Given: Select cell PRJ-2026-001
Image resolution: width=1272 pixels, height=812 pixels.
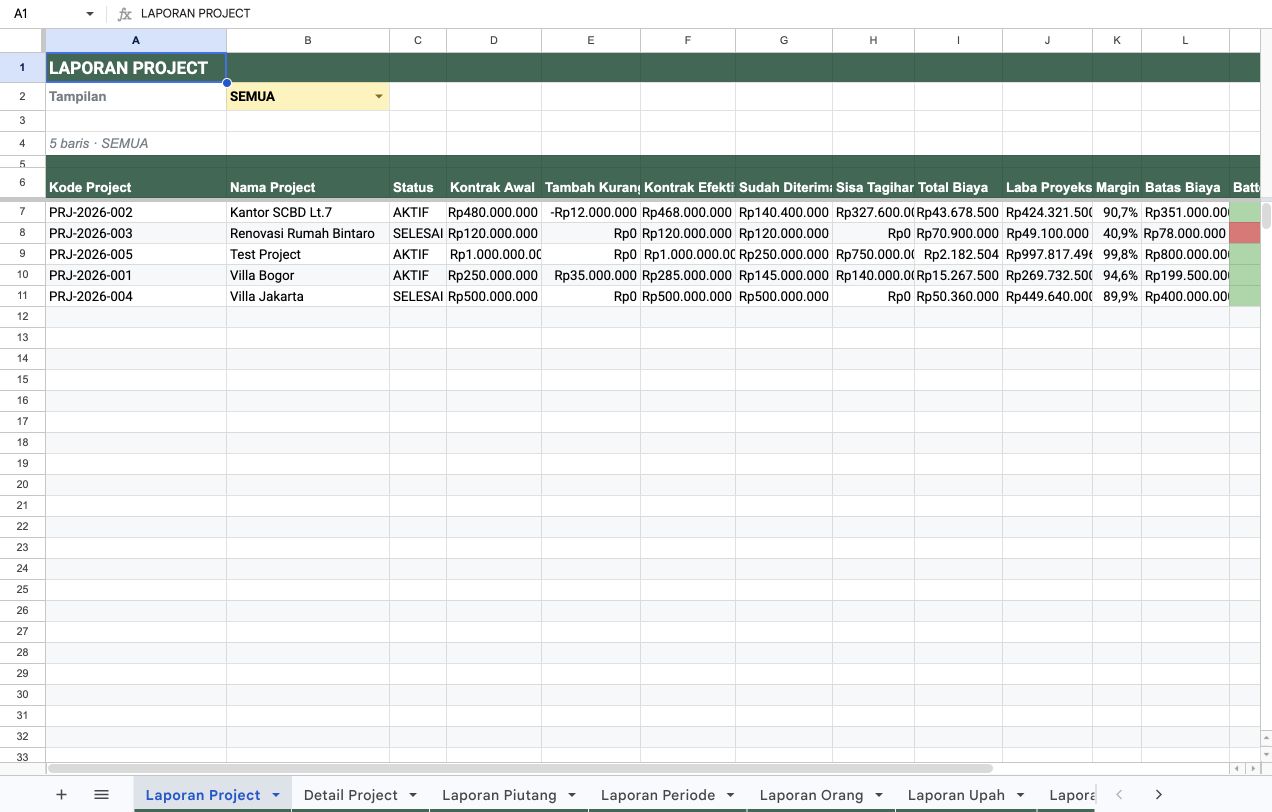Looking at the screenshot, I should [x=136, y=275].
